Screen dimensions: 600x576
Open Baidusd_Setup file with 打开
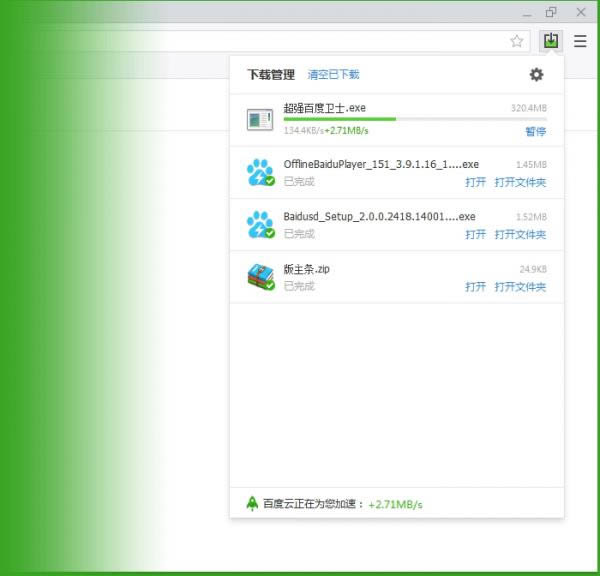point(475,235)
